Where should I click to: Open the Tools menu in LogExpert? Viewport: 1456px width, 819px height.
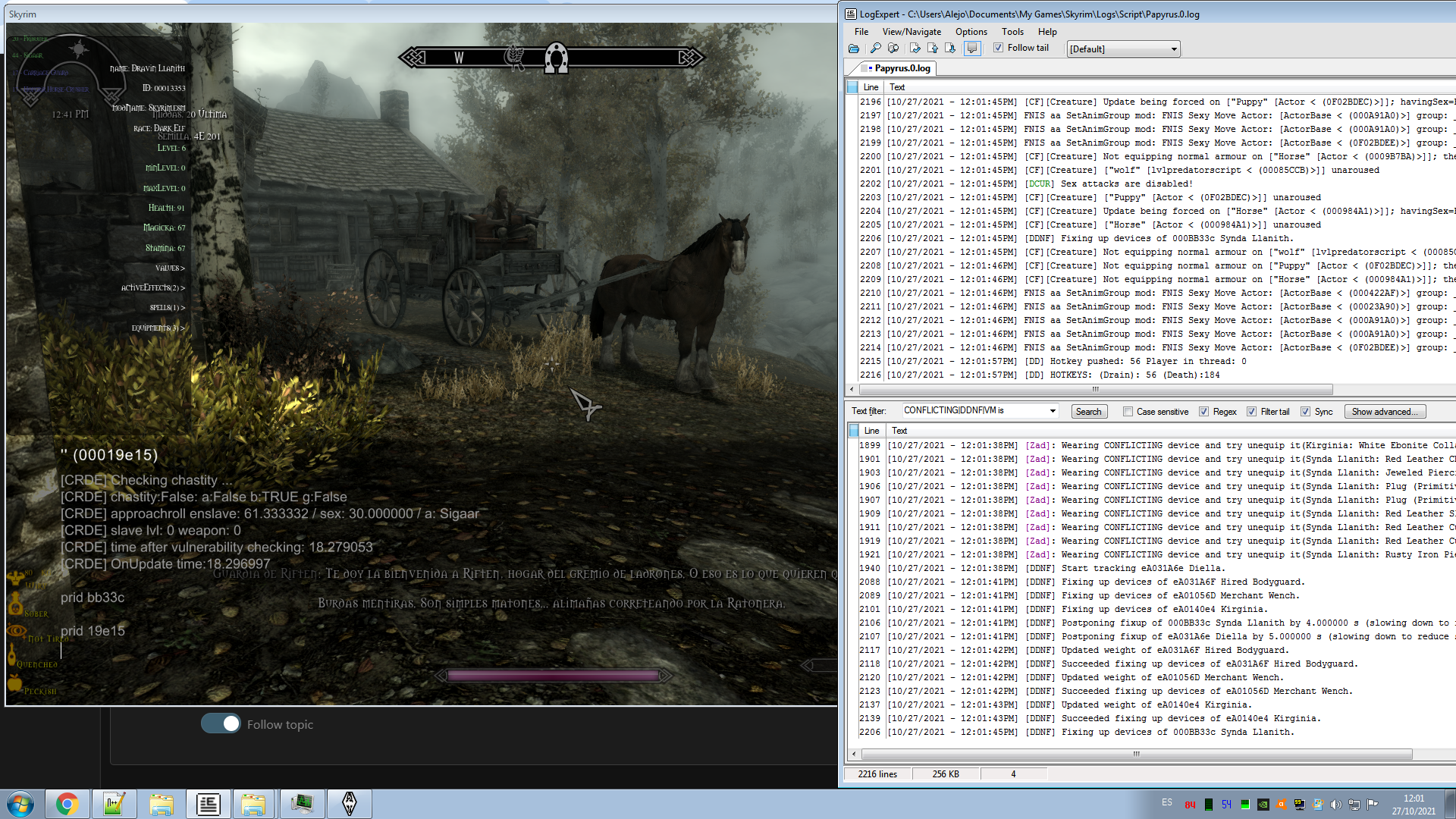[x=1012, y=32]
